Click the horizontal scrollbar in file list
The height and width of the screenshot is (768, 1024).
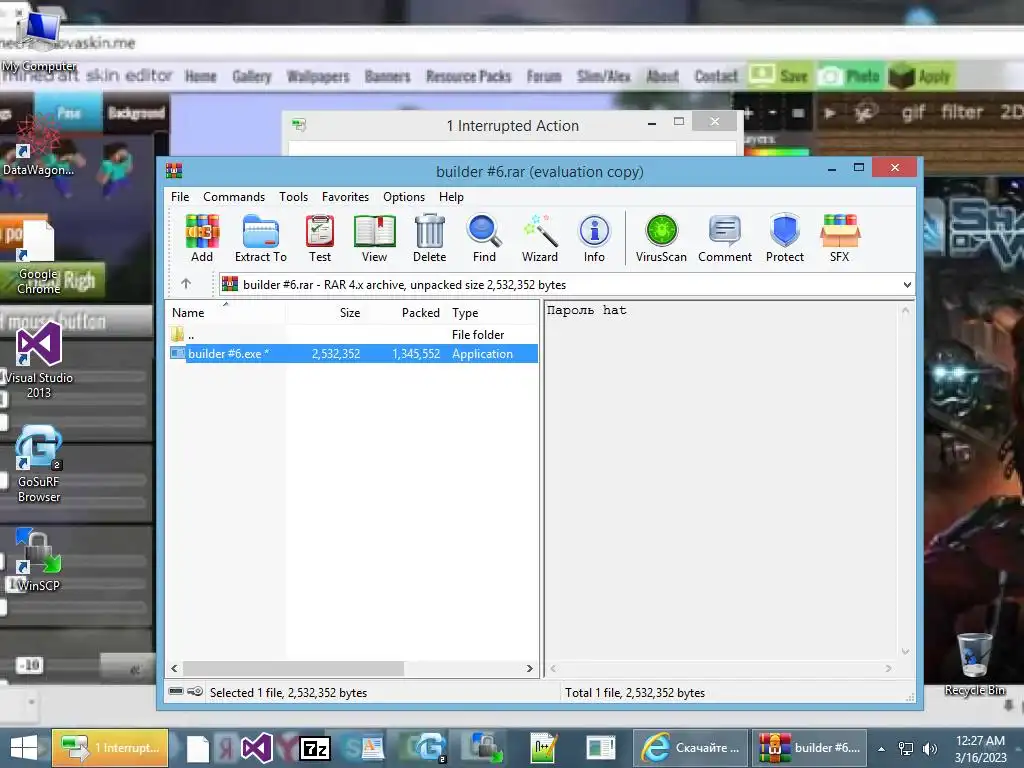[x=293, y=668]
